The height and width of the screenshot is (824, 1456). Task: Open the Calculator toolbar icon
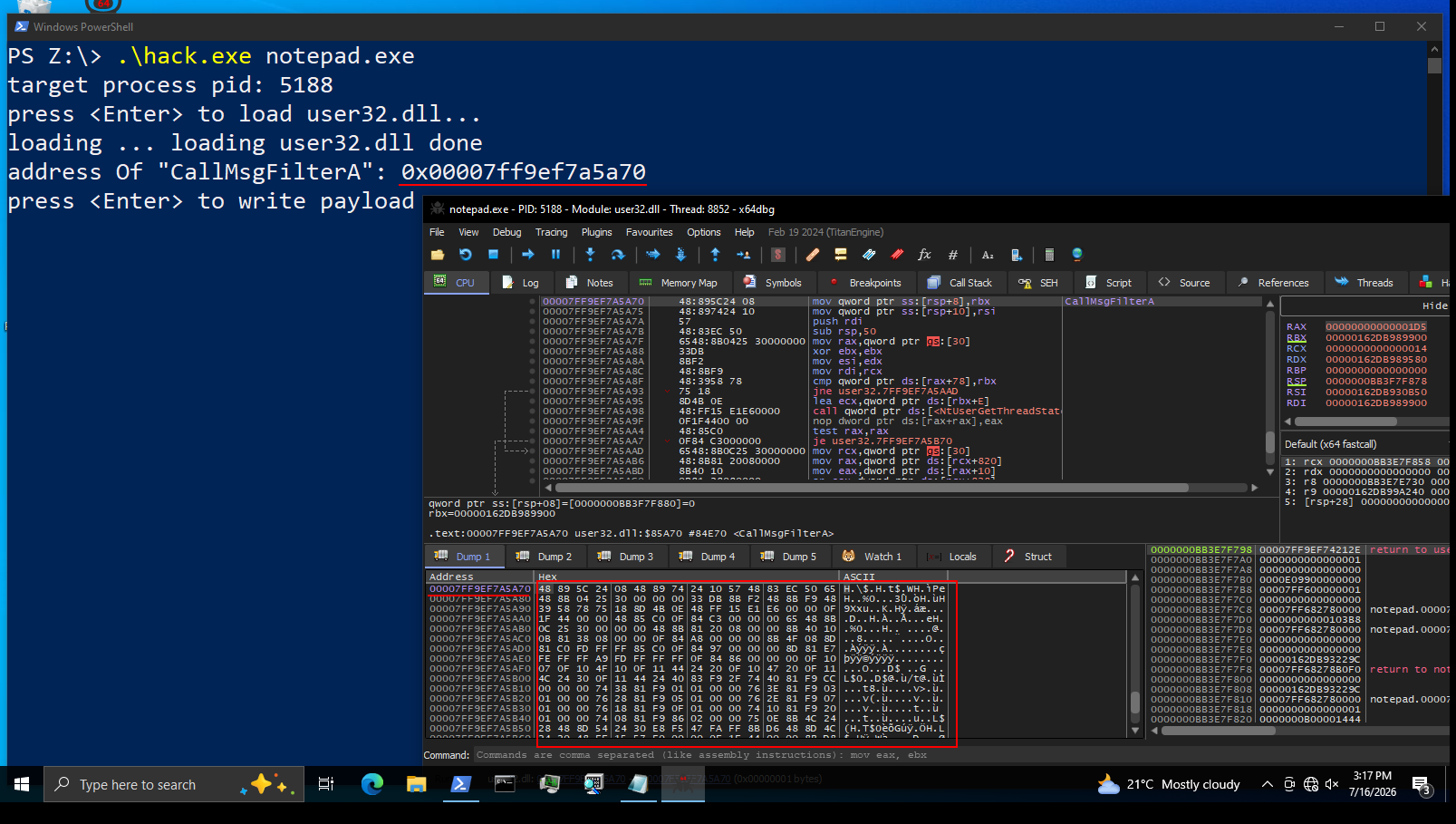click(x=1049, y=255)
